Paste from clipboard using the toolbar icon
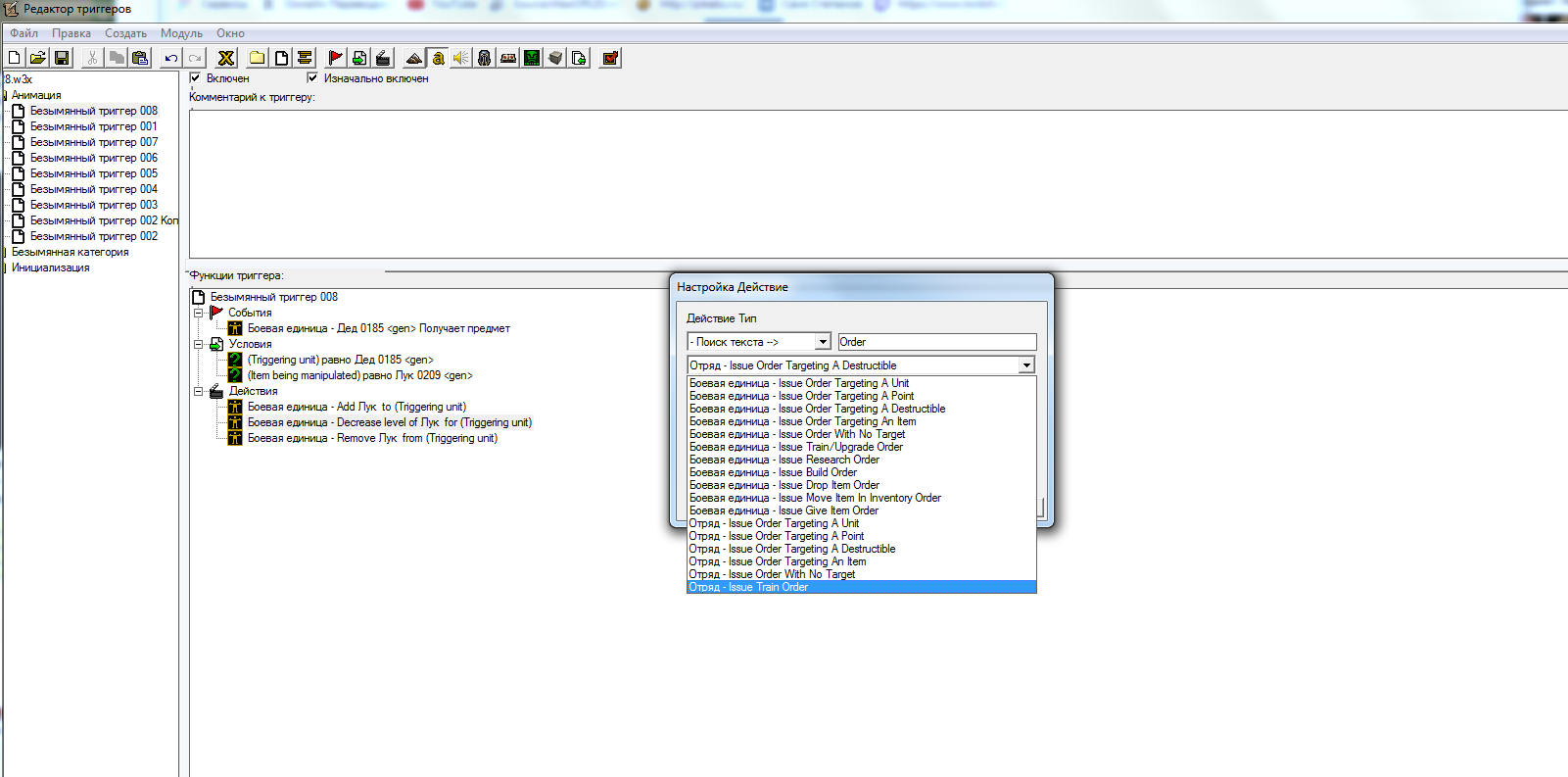This screenshot has height=777, width=1568. (x=139, y=58)
